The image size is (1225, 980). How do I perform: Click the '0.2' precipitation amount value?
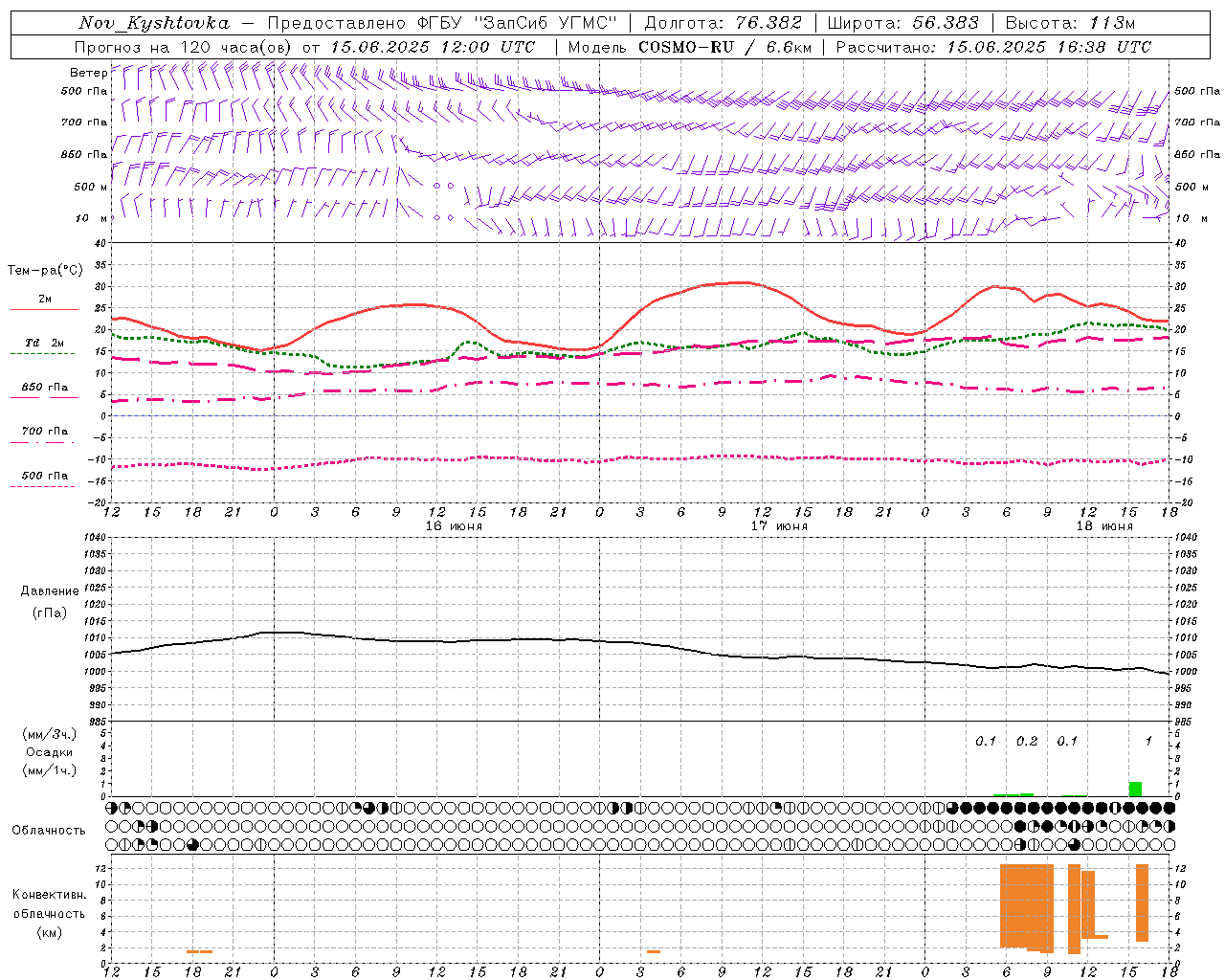pos(1027,742)
